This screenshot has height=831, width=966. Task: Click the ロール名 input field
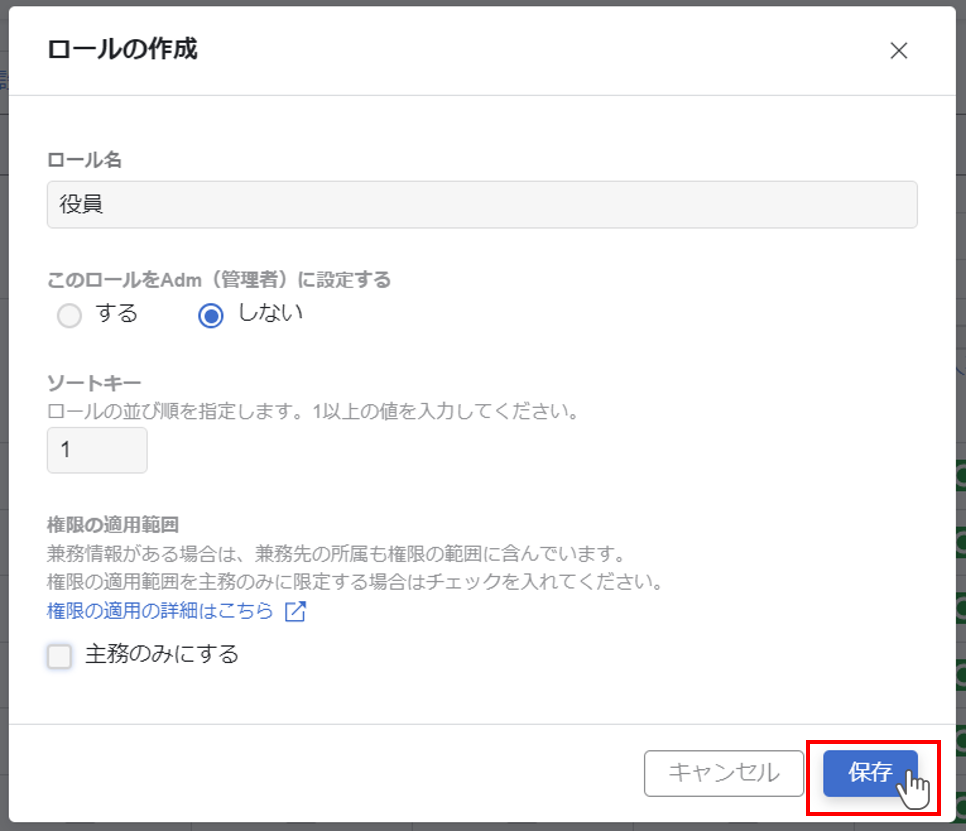point(482,205)
